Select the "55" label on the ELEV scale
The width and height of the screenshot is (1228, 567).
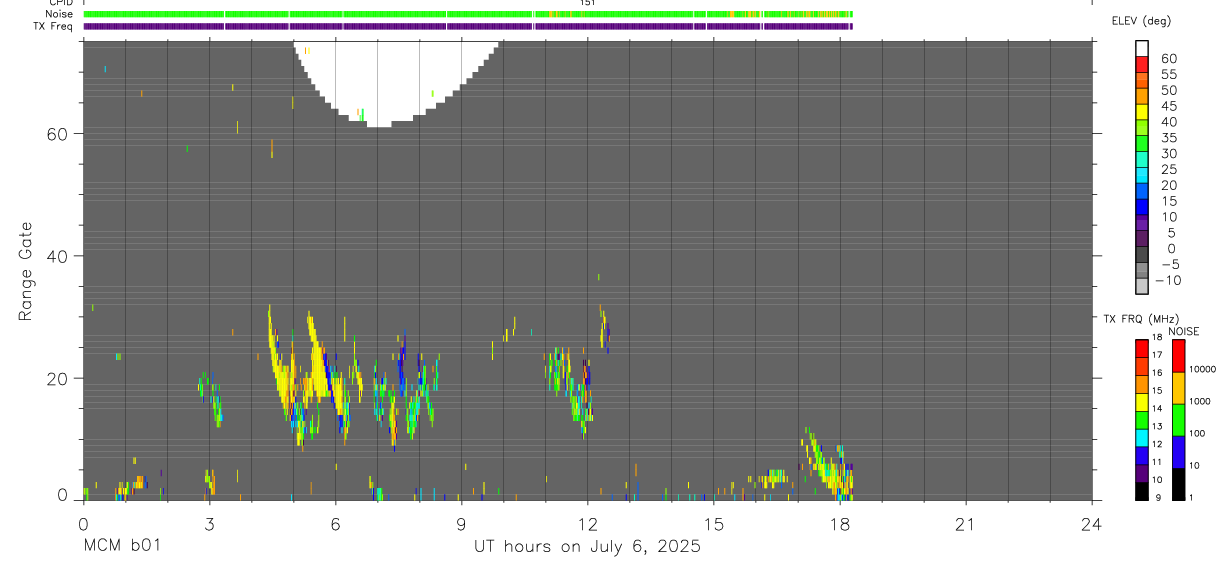[1168, 75]
